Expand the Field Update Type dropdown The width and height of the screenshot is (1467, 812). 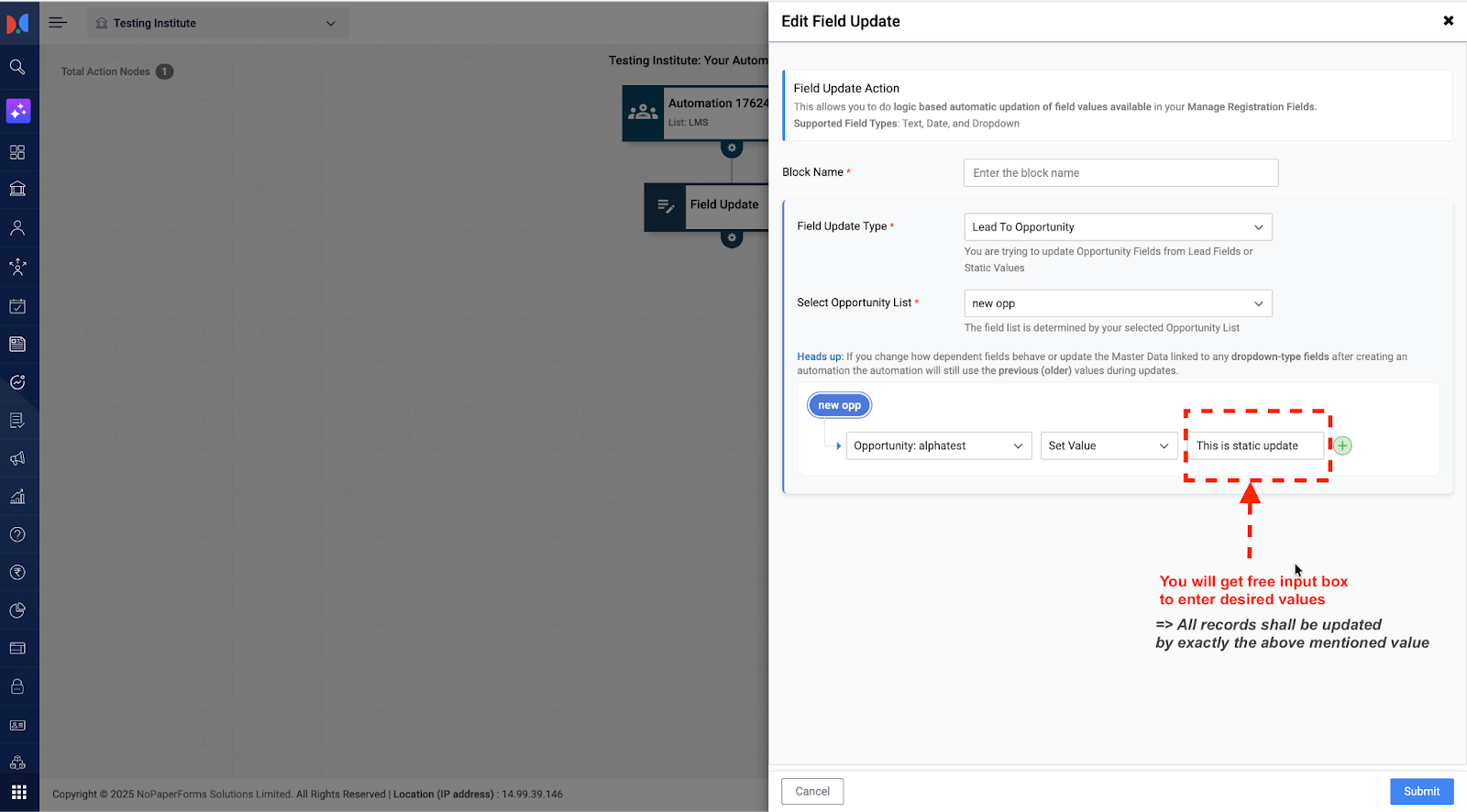1118,227
